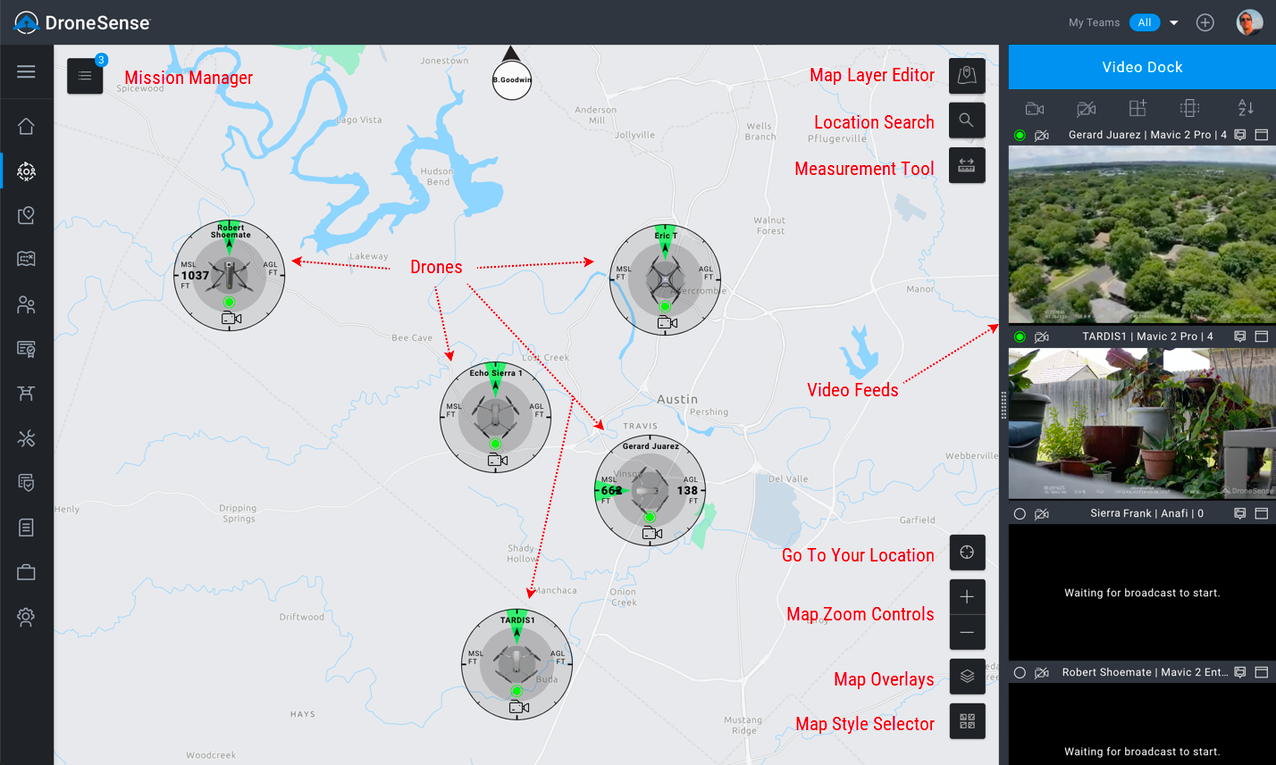The image size is (1276, 765).
Task: Open the map pin sidebar section
Action: point(26,216)
